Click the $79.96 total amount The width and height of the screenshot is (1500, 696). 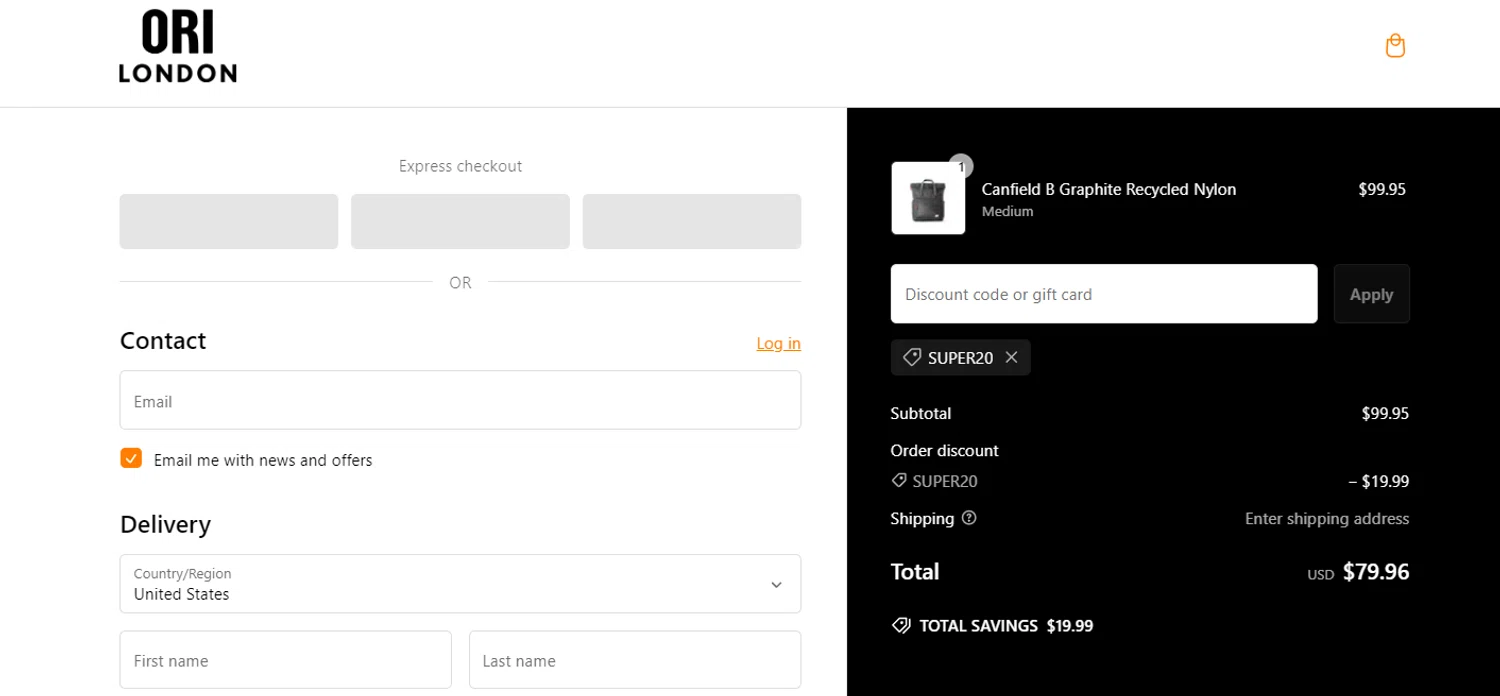click(x=1376, y=572)
